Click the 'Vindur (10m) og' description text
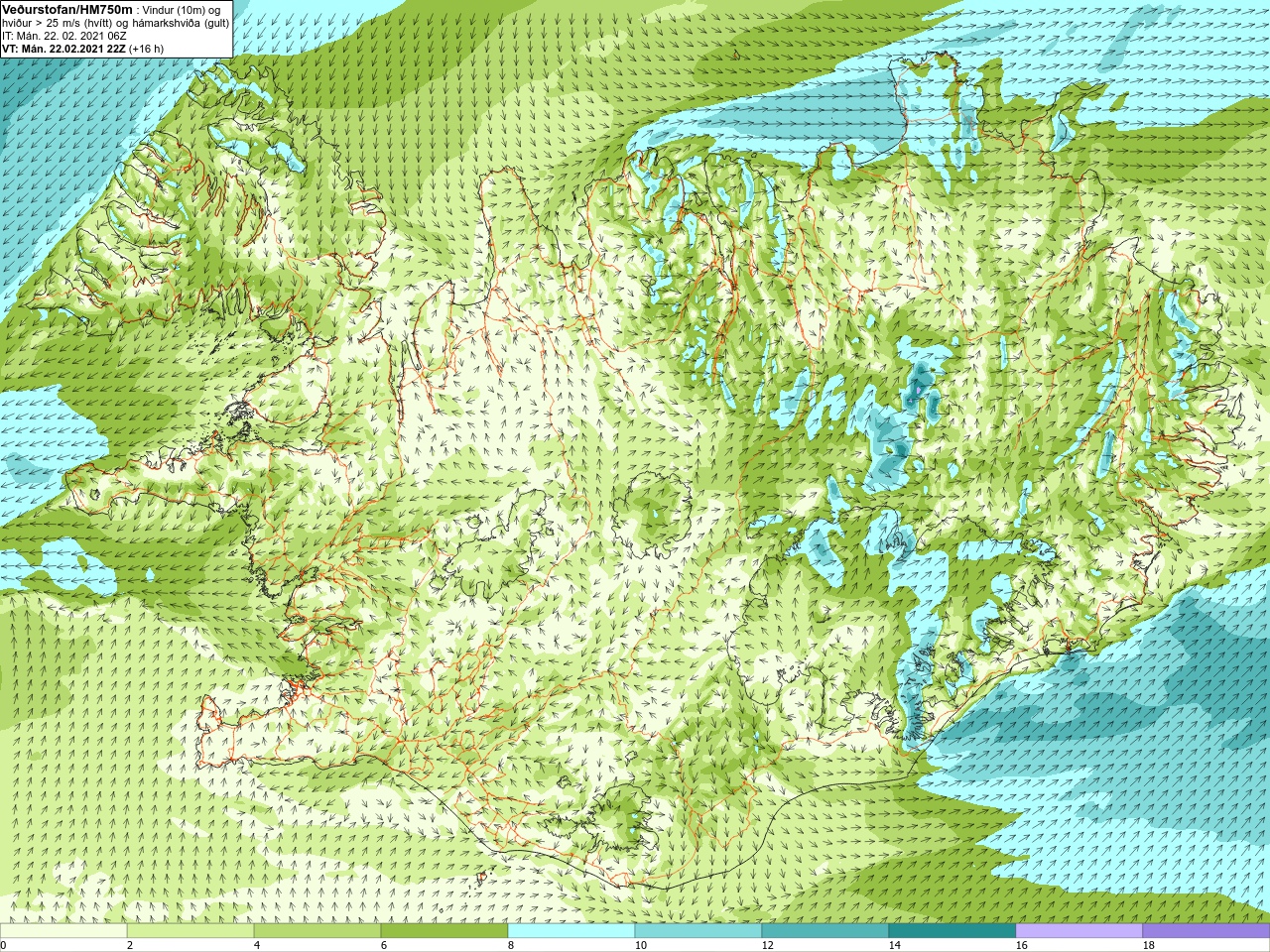This screenshot has width=1270, height=952. pos(183,10)
